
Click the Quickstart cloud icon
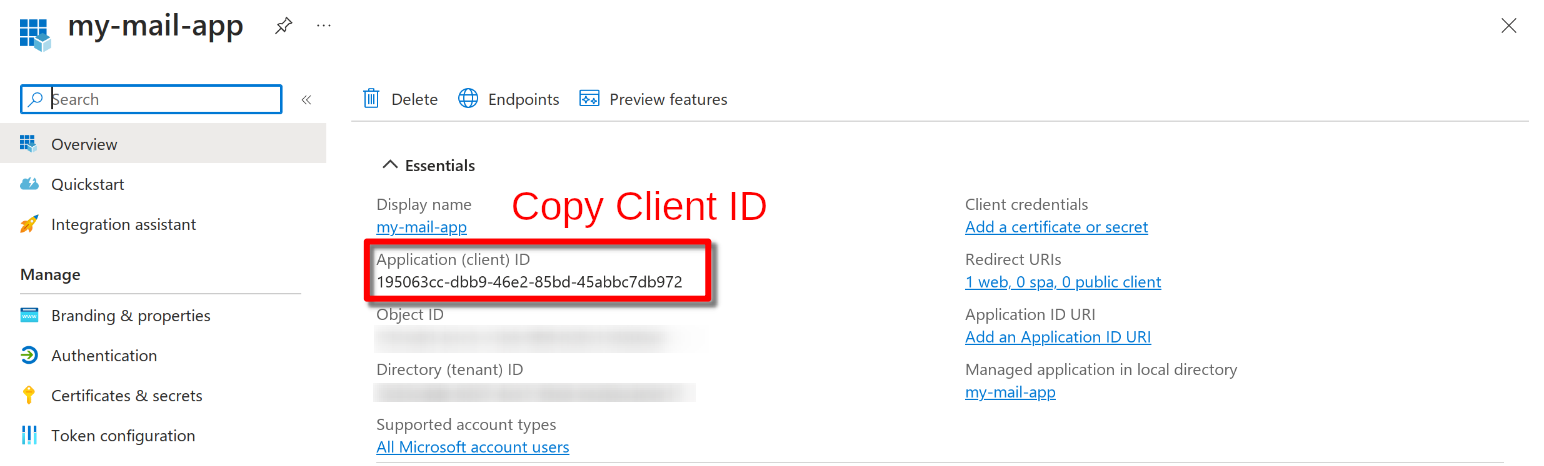click(30, 185)
